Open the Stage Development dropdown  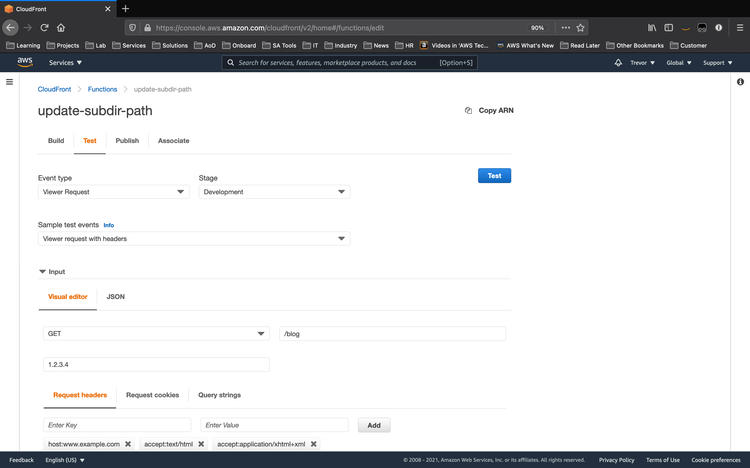pos(274,192)
